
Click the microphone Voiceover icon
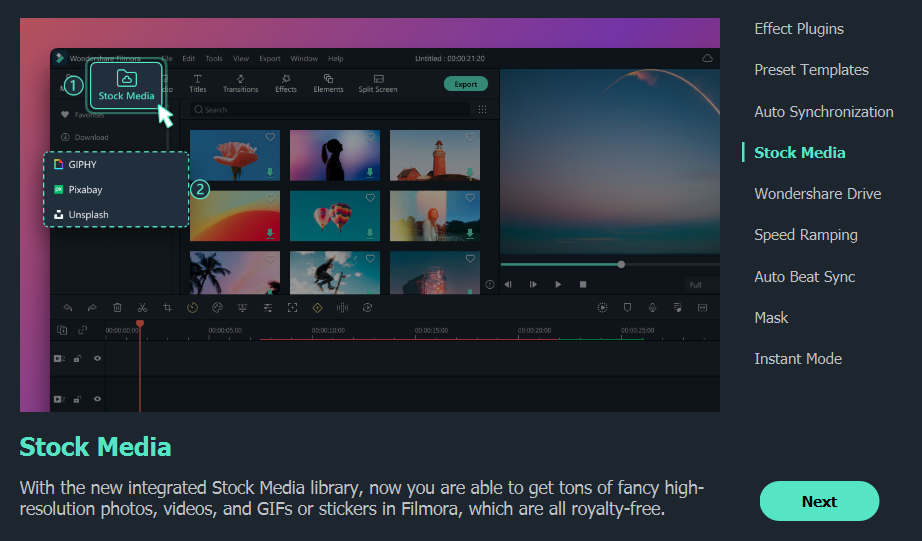pyautogui.click(x=652, y=308)
